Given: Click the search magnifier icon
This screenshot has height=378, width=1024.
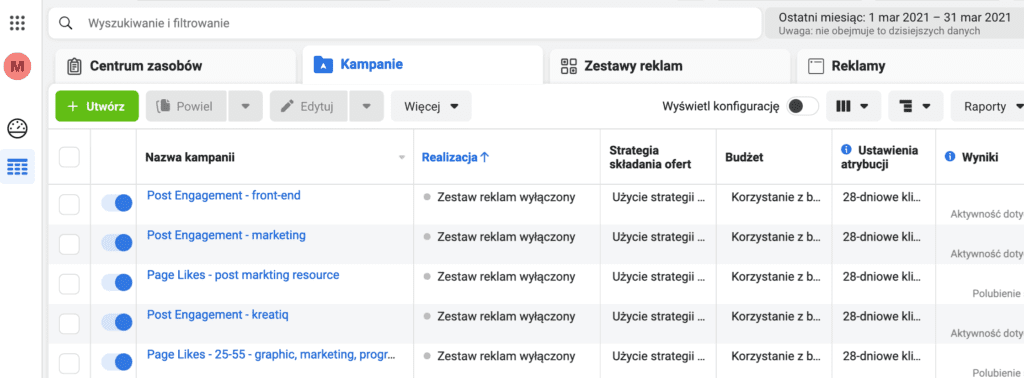Looking at the screenshot, I should coord(65,24).
